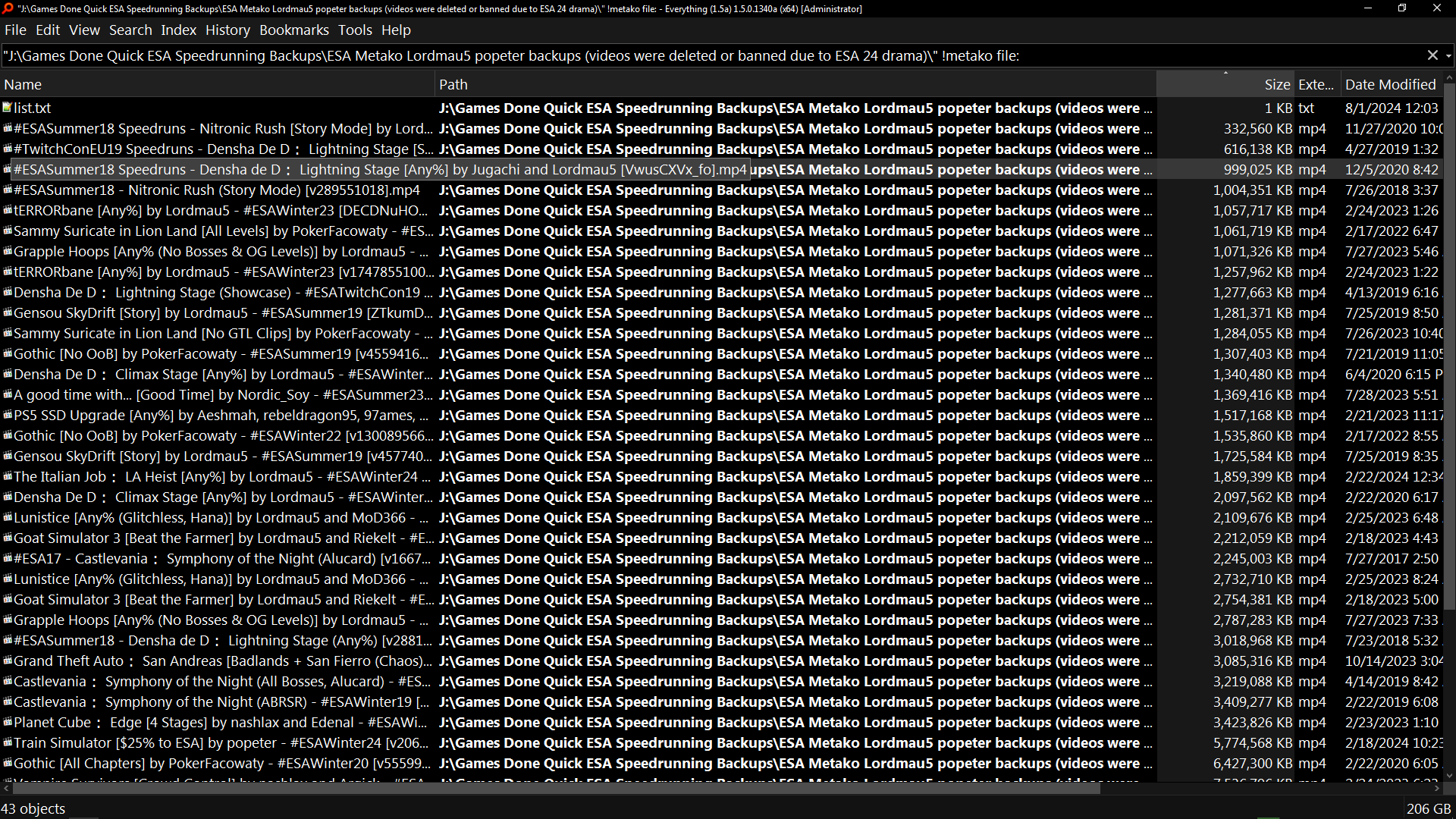Click icon of Gothic [No OoB] #ESASummer19 file
Viewport: 1456px width, 819px height.
pos(8,353)
